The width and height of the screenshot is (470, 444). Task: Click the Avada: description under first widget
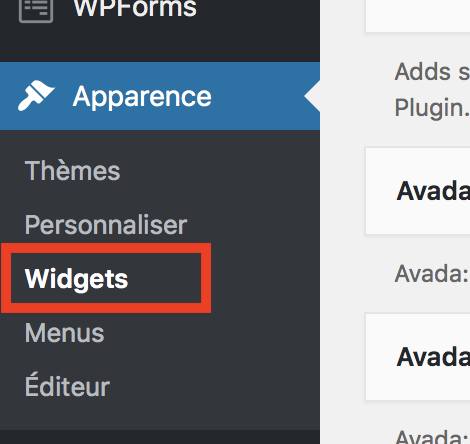[x=432, y=274]
